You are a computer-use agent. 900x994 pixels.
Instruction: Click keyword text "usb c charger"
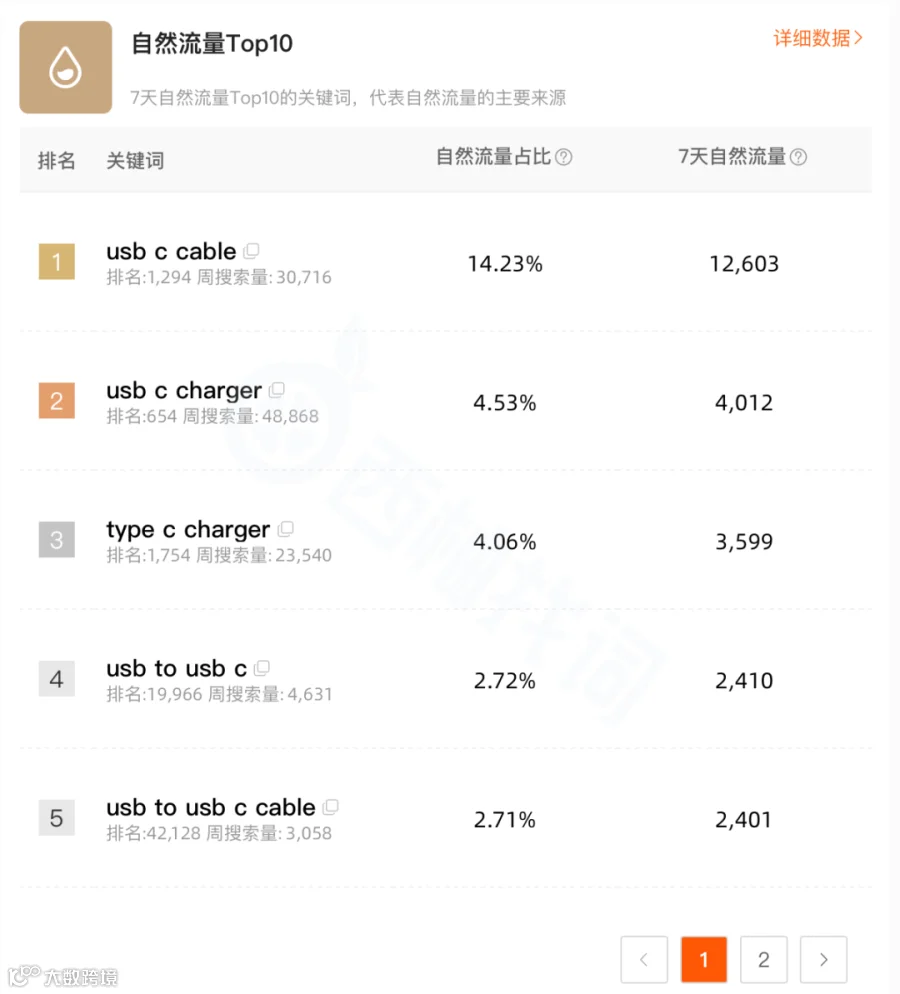tap(184, 391)
